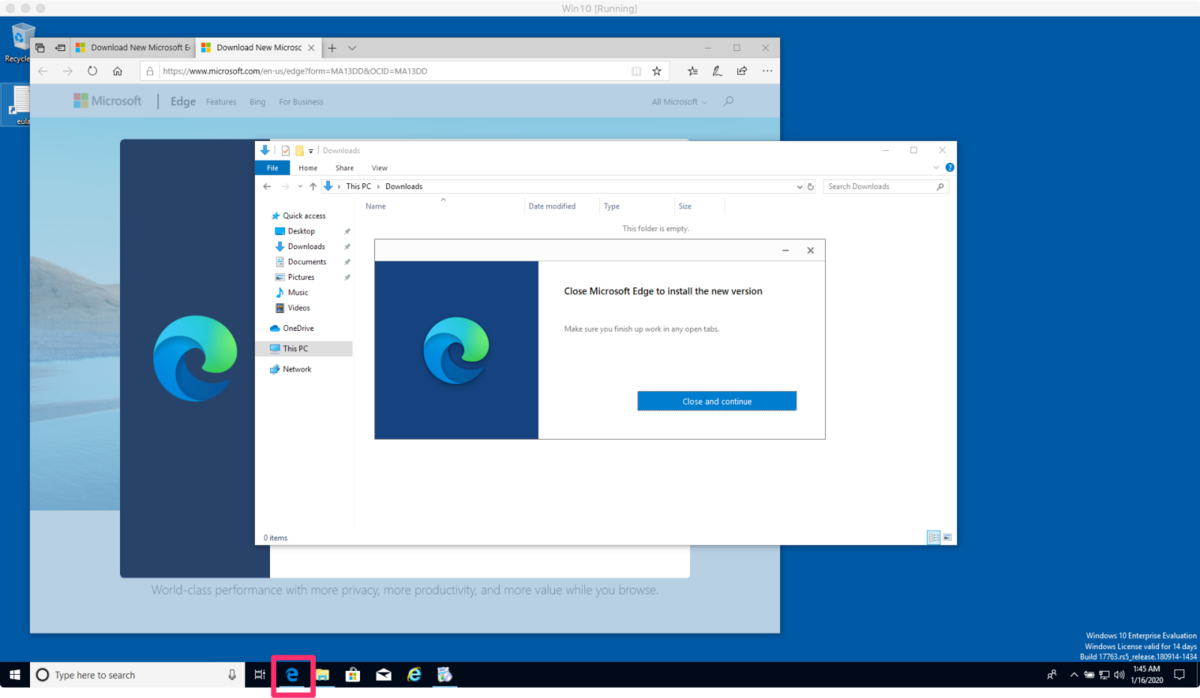Click the Features link on the Edge page

(x=221, y=102)
